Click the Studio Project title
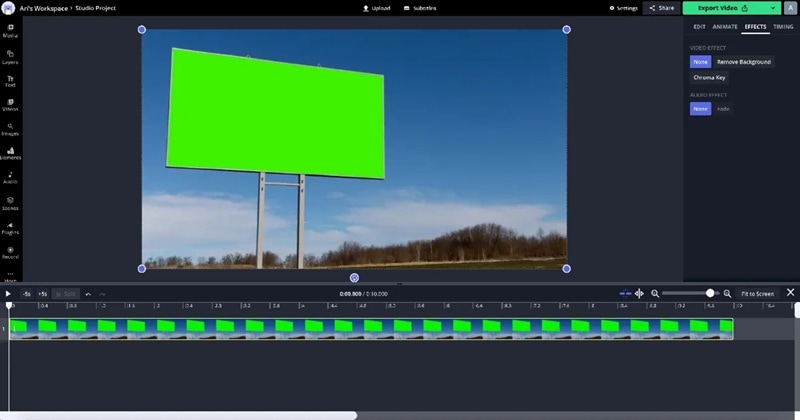The height and width of the screenshot is (420, 800). pyautogui.click(x=95, y=8)
